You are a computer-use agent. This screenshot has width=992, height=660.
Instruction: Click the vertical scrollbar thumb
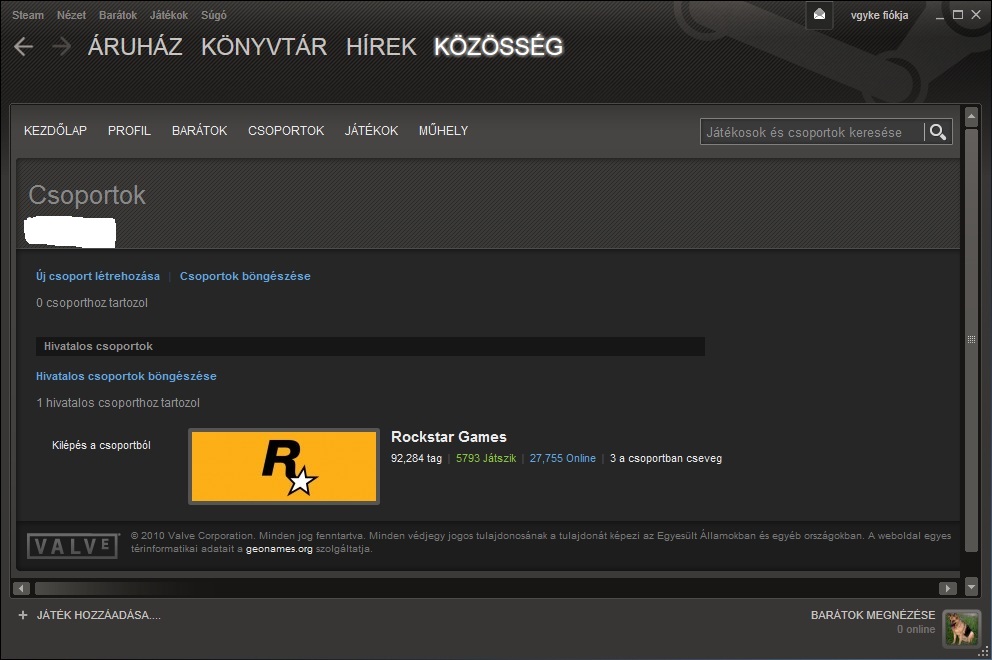(971, 340)
